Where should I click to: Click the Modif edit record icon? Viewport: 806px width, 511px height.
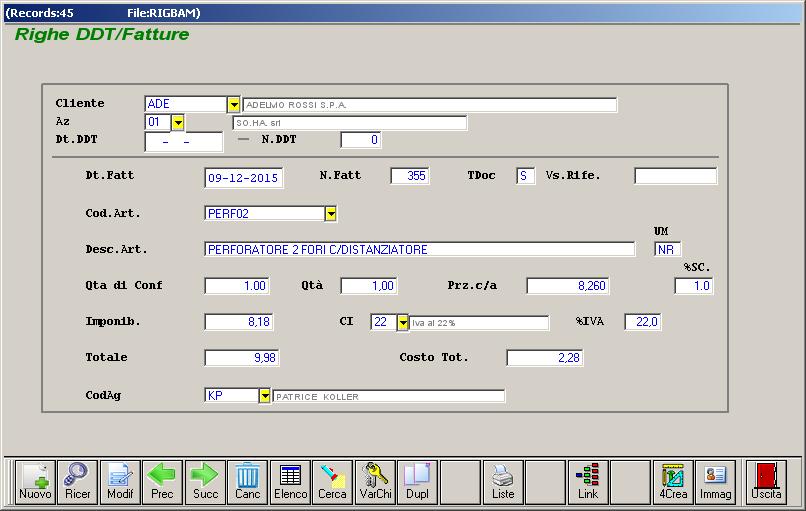point(120,482)
